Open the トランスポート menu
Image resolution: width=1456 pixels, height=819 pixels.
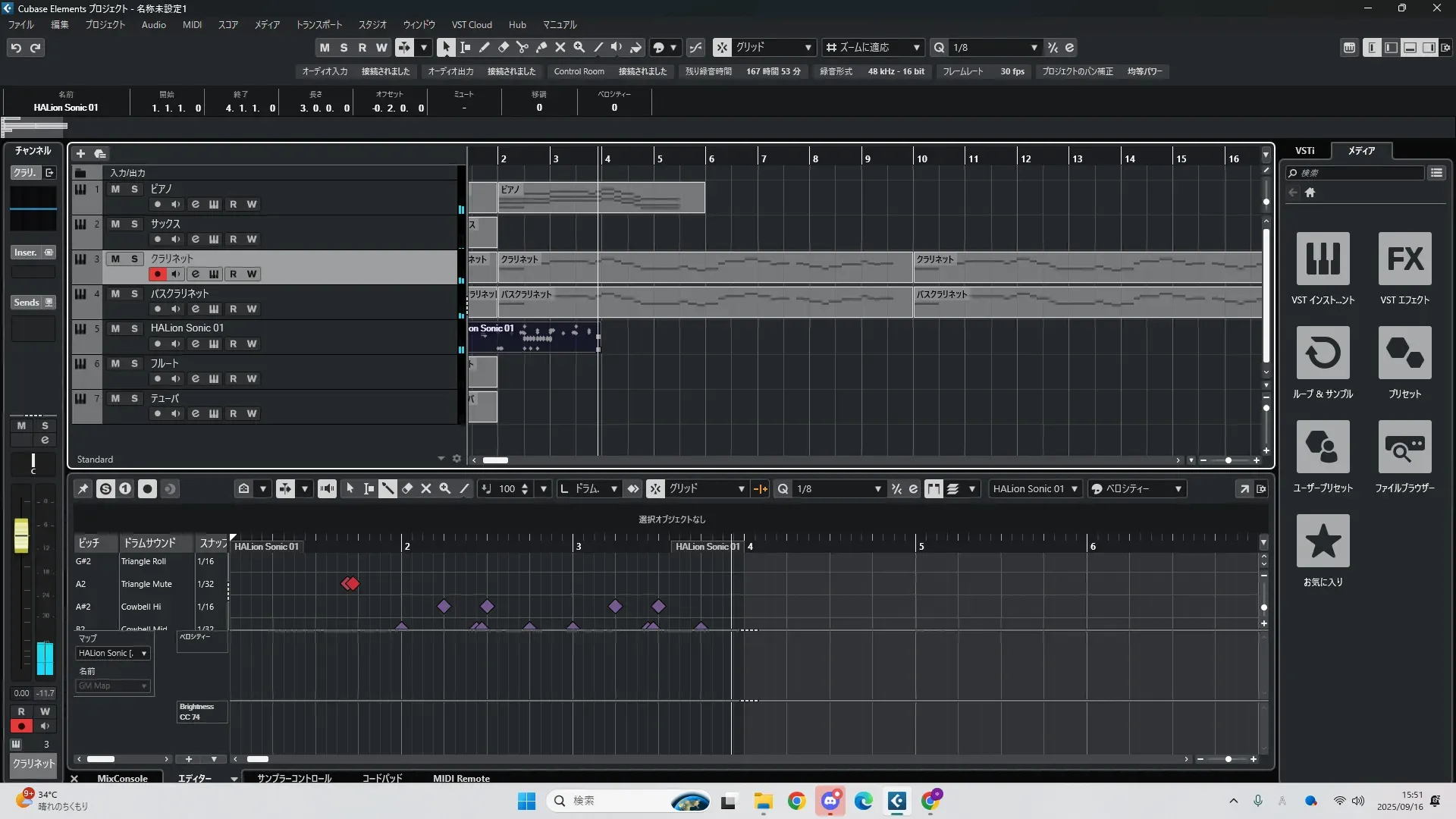[318, 24]
